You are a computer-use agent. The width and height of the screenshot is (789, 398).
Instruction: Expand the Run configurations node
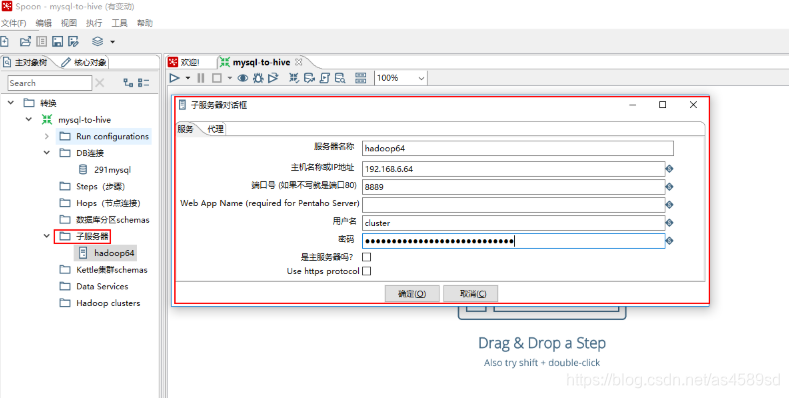point(46,136)
